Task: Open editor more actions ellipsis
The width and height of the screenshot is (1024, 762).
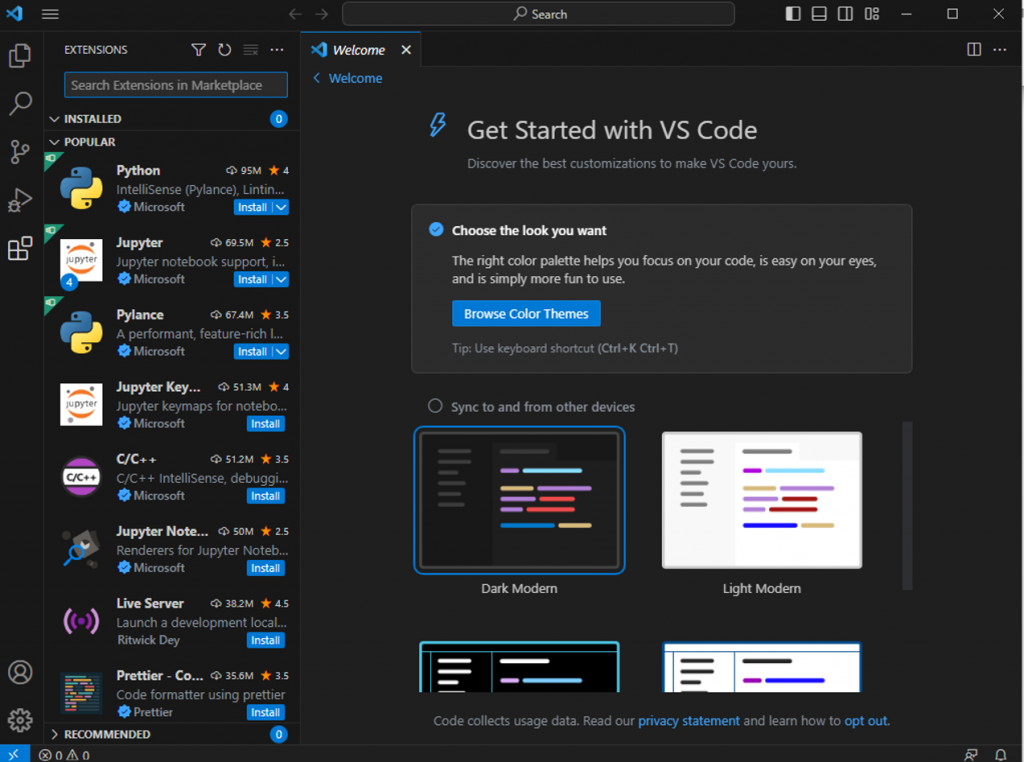Action: pos(999,50)
